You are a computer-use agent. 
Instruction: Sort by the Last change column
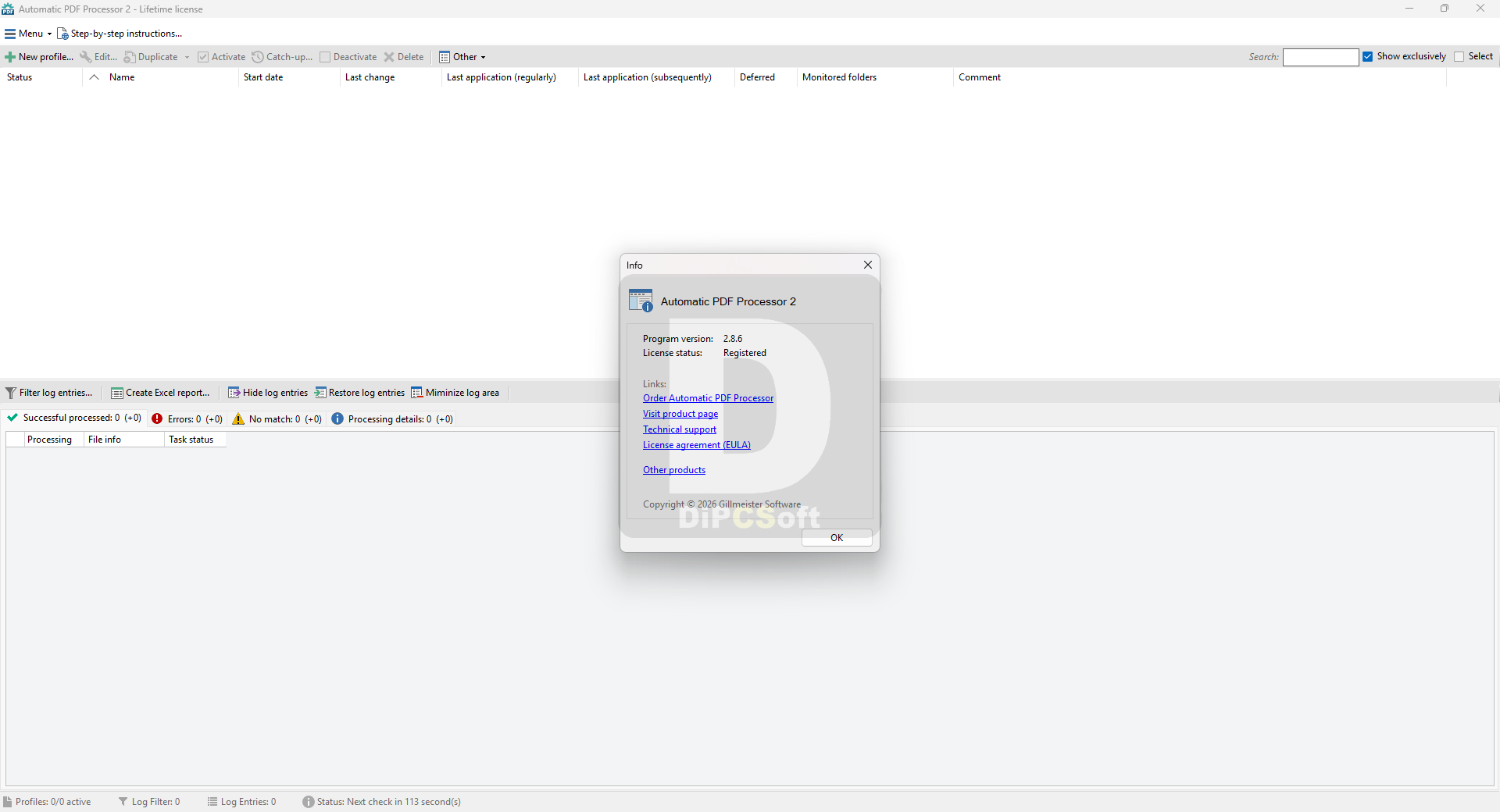click(390, 77)
